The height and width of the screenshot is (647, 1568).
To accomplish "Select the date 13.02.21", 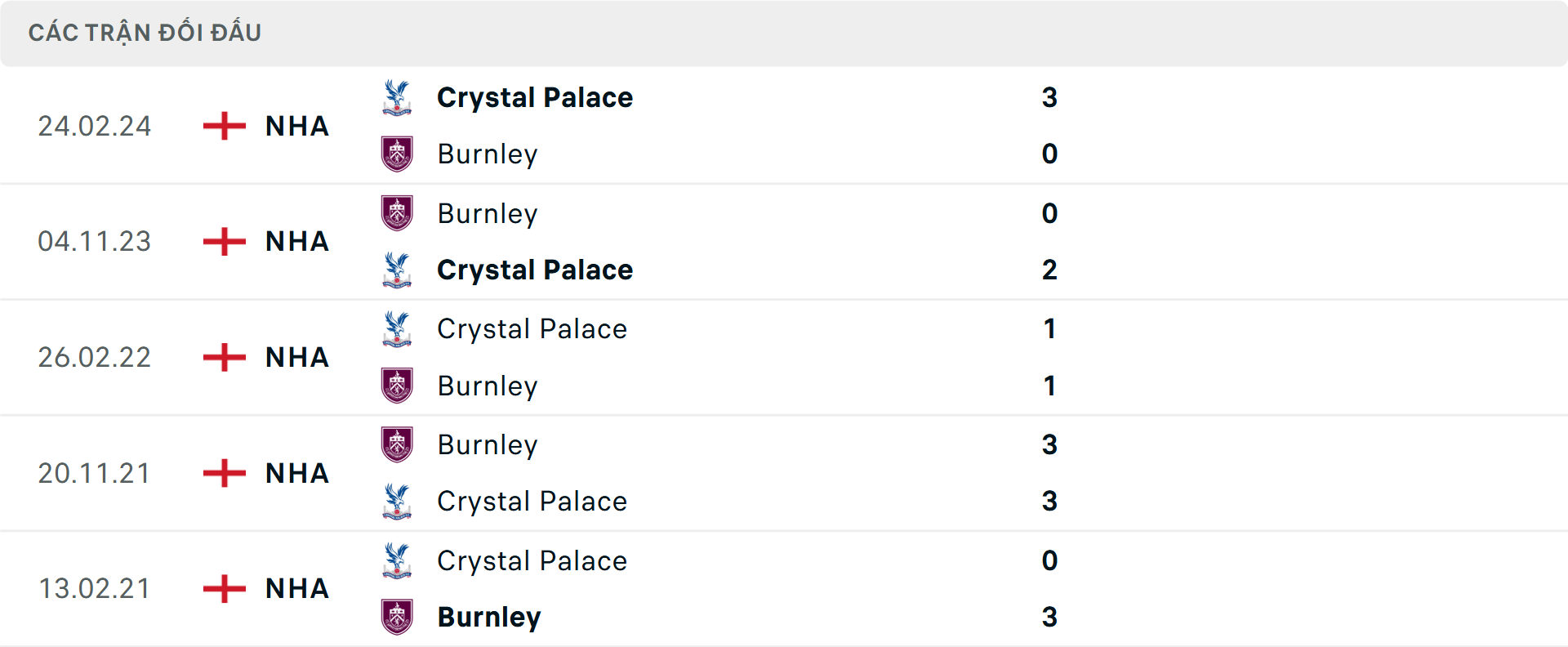I will (95, 589).
